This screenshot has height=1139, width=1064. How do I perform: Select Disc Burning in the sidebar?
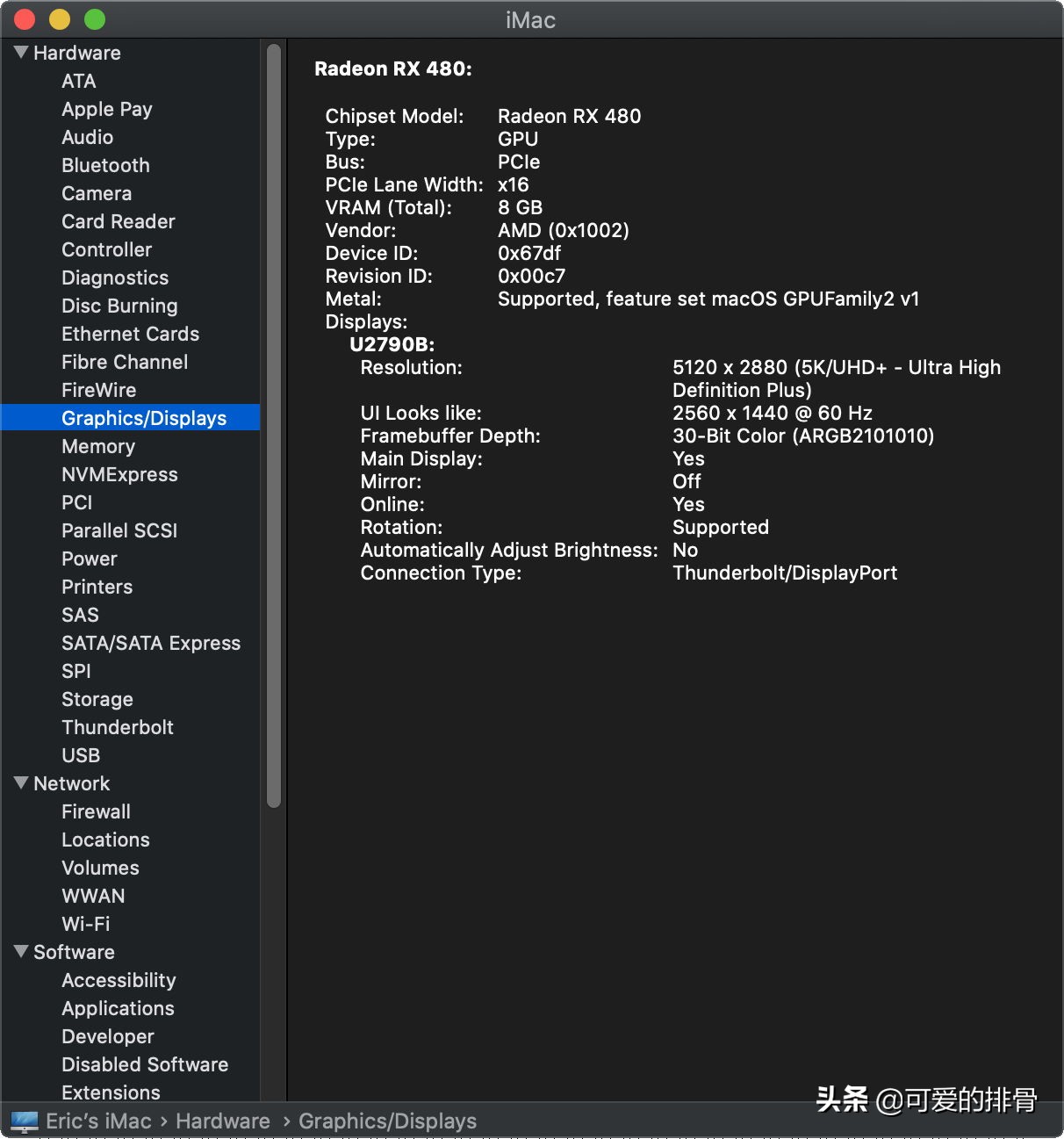point(119,306)
